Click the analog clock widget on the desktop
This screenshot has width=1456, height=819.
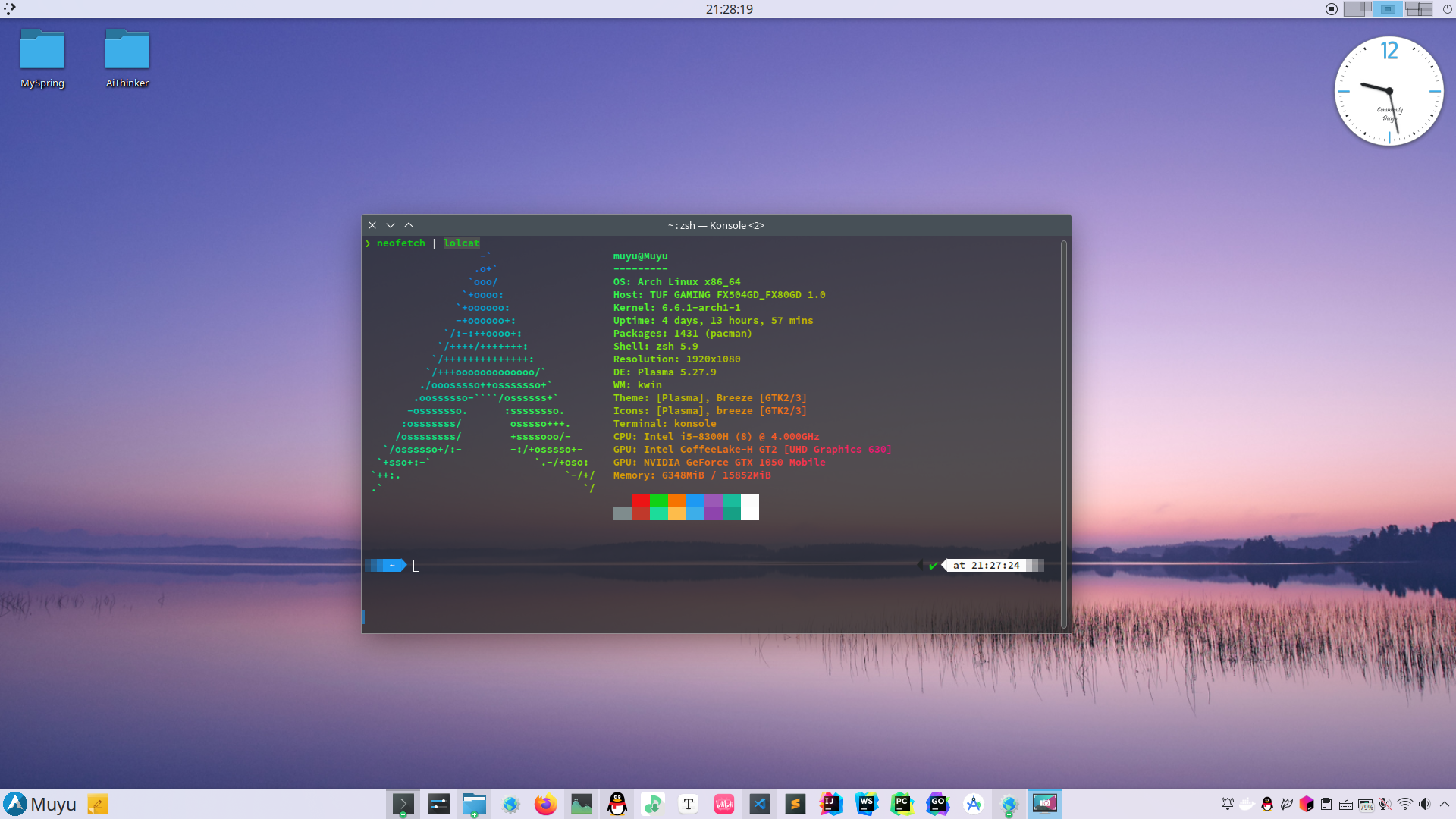click(x=1389, y=91)
